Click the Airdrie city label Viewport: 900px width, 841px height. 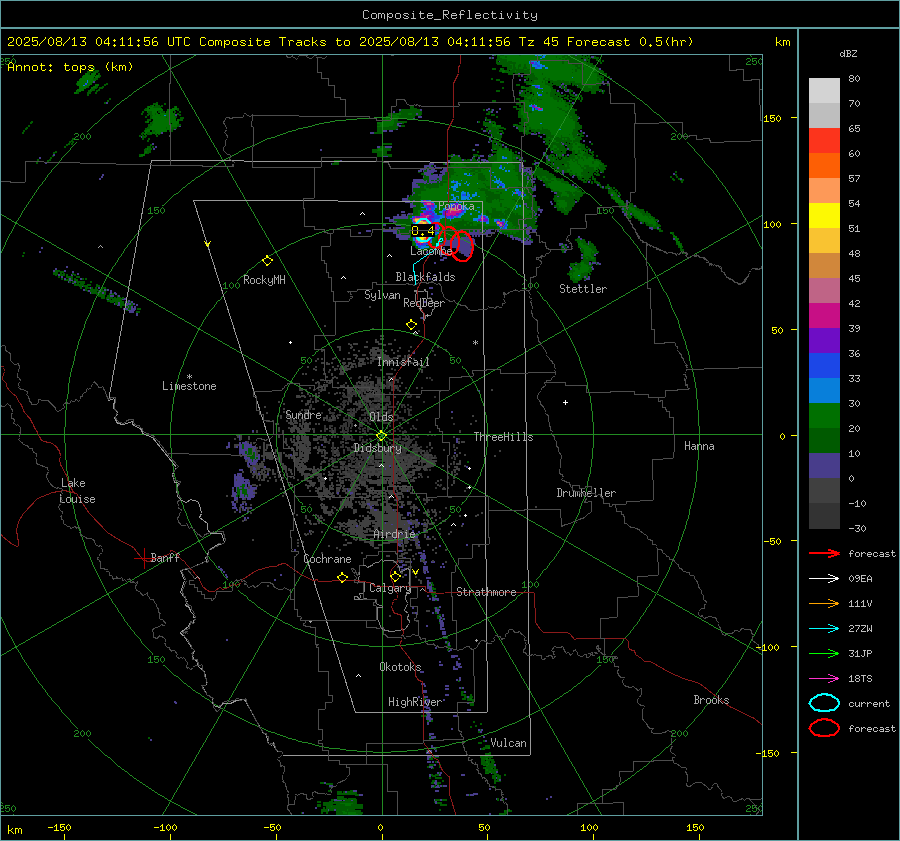tap(394, 534)
